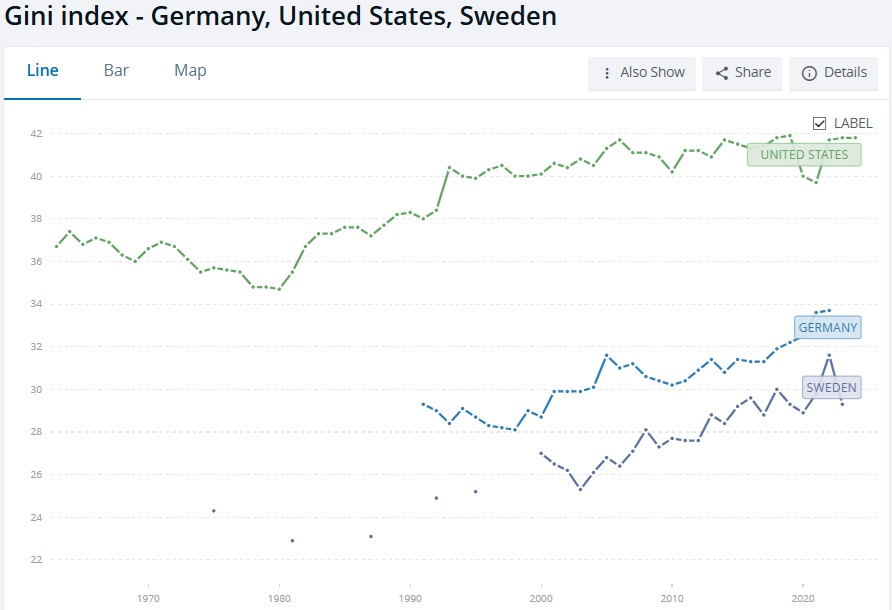Viewport: 892px width, 610px height.
Task: Click Sweden's 2022 peak data point
Action: (829, 356)
